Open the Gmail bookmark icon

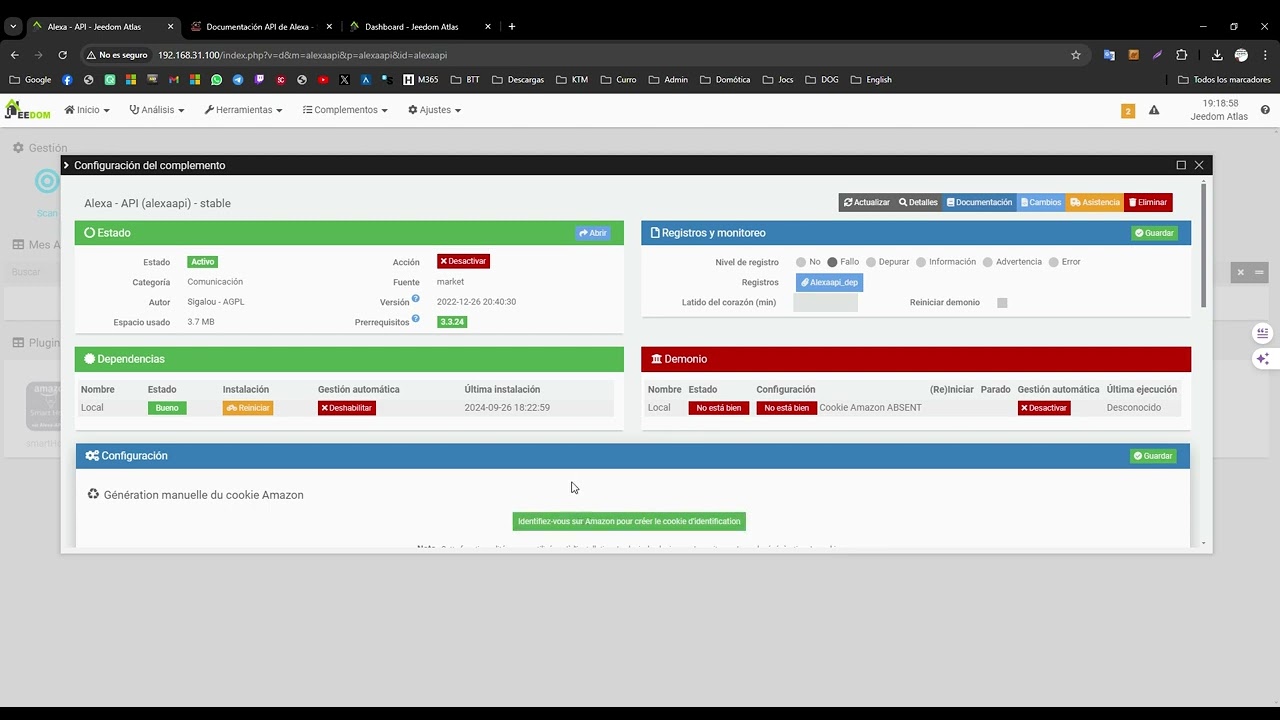[174, 80]
